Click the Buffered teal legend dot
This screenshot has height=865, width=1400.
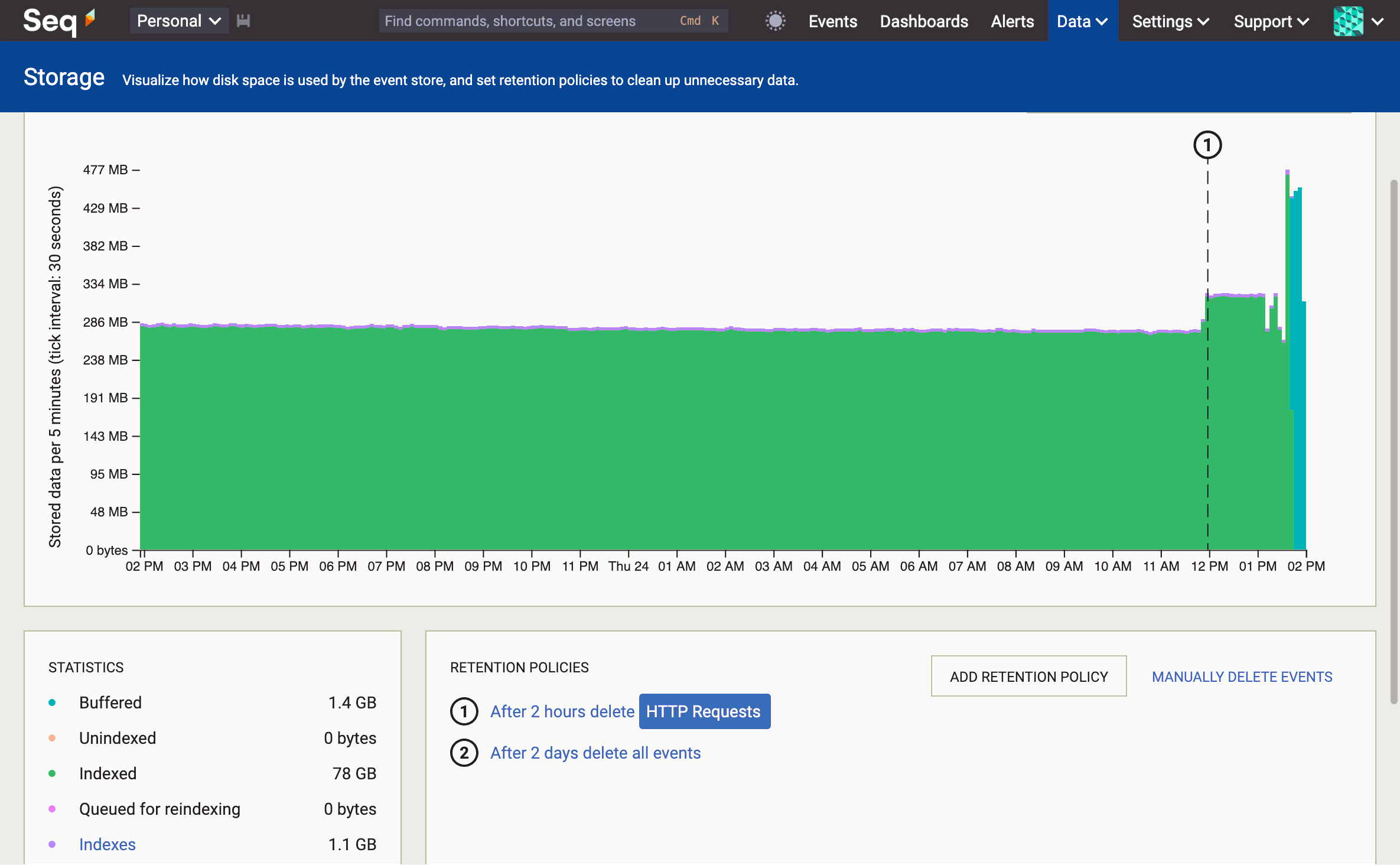[x=52, y=703]
